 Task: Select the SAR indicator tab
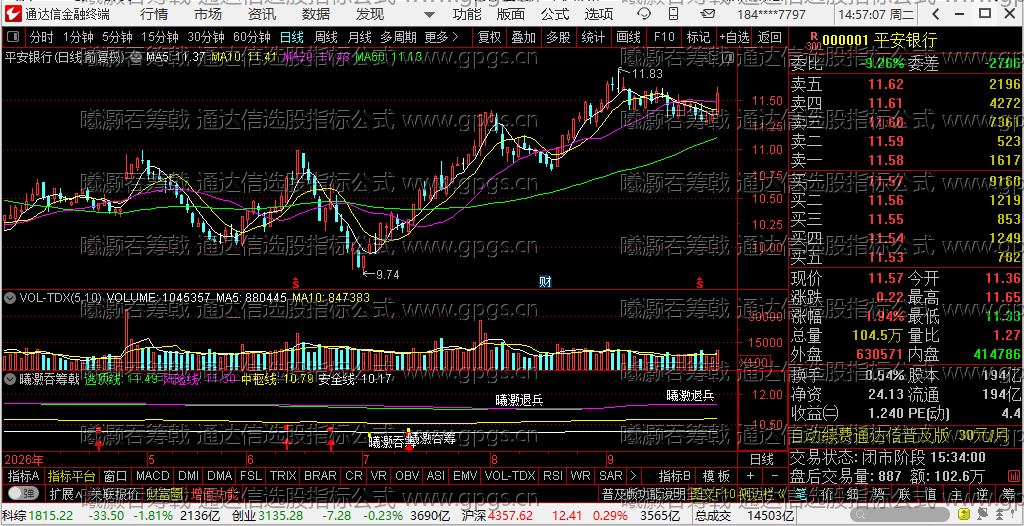click(x=611, y=475)
